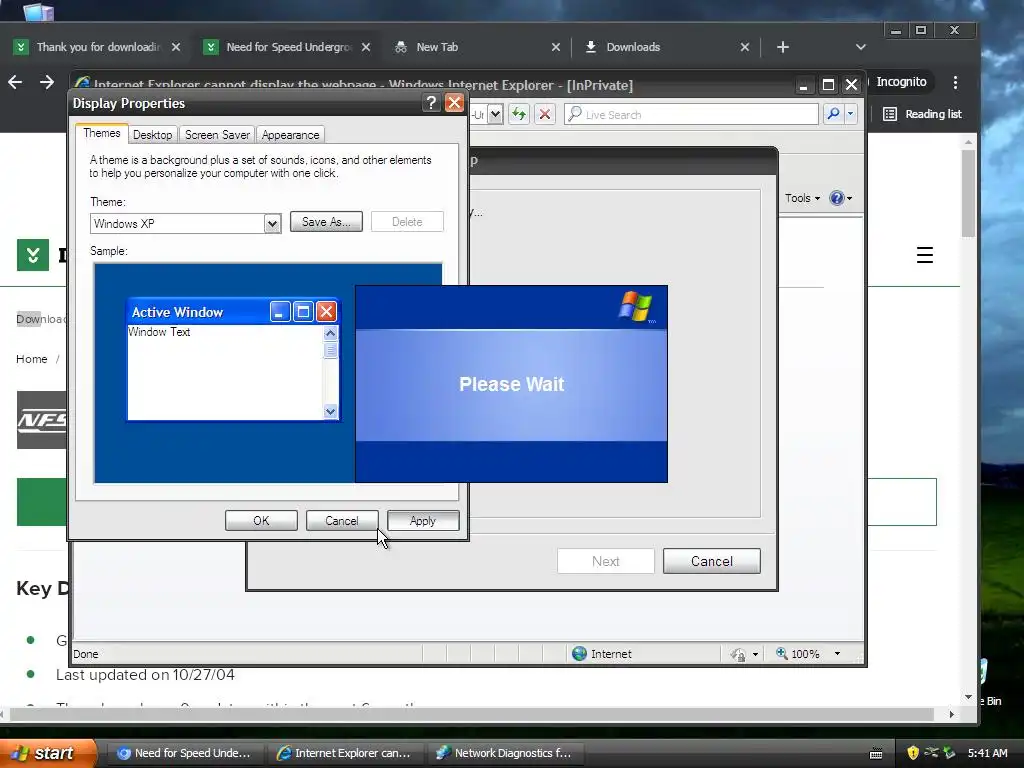
Task: Switch to the New Tab browser tab
Action: tap(477, 47)
